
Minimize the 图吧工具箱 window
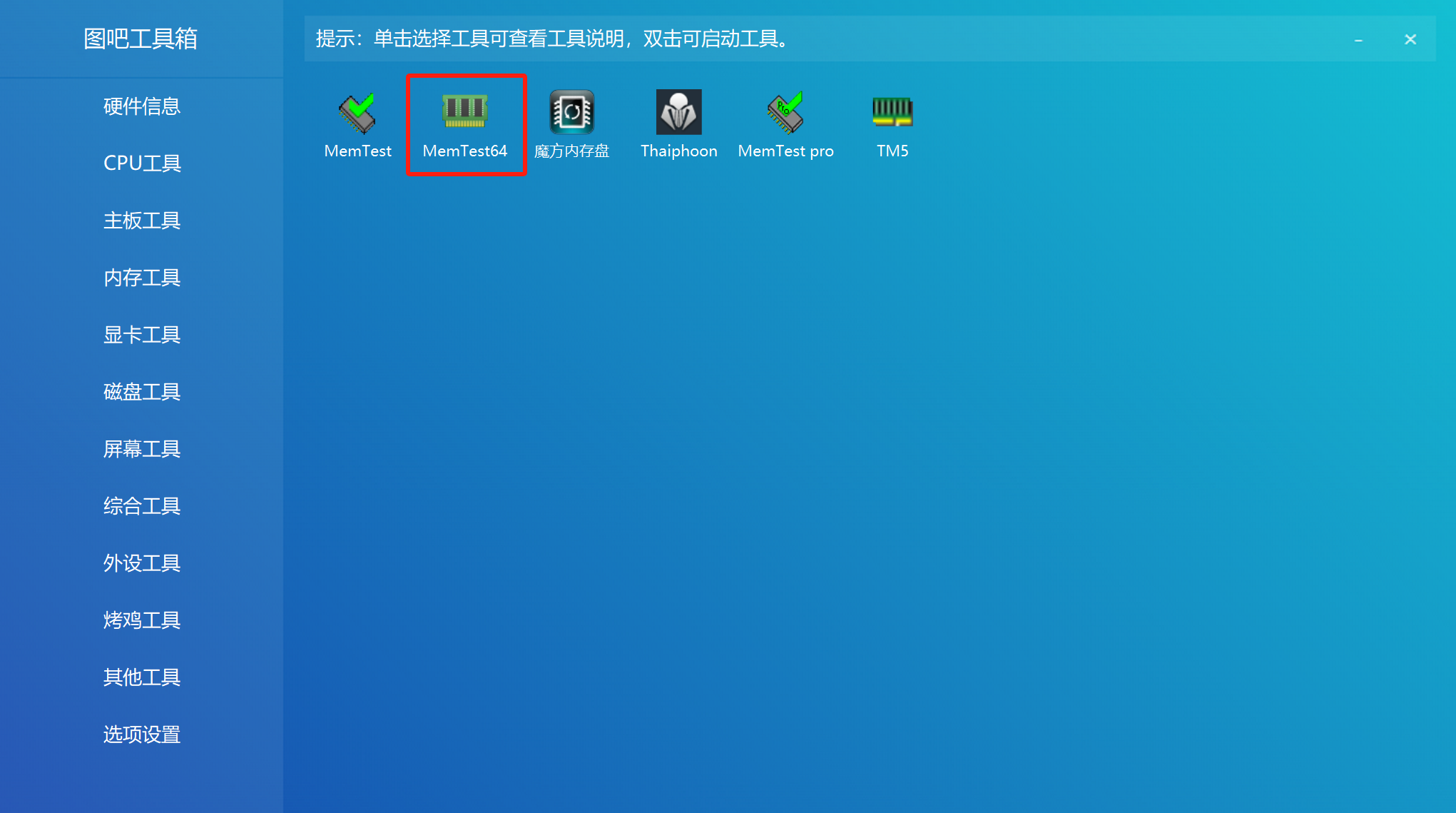tap(1358, 40)
